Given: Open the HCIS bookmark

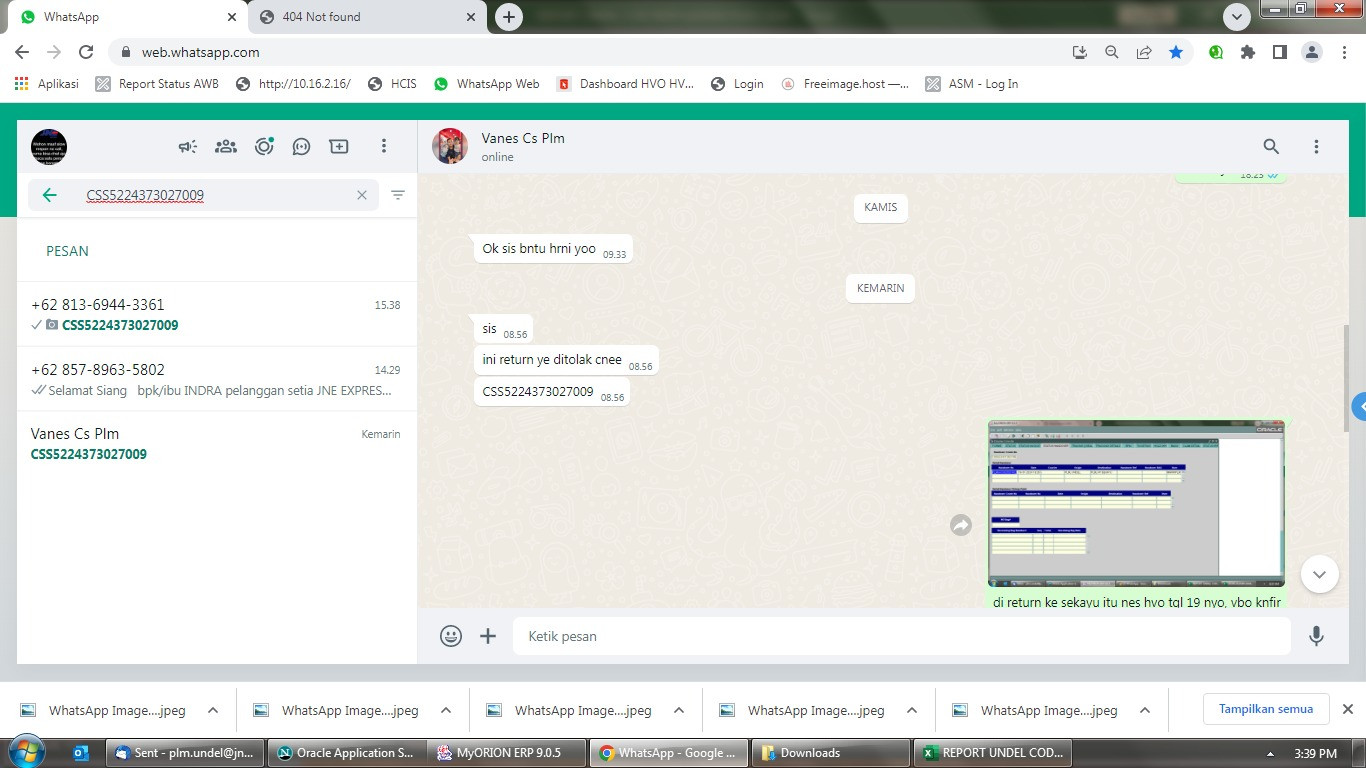Looking at the screenshot, I should [x=392, y=84].
